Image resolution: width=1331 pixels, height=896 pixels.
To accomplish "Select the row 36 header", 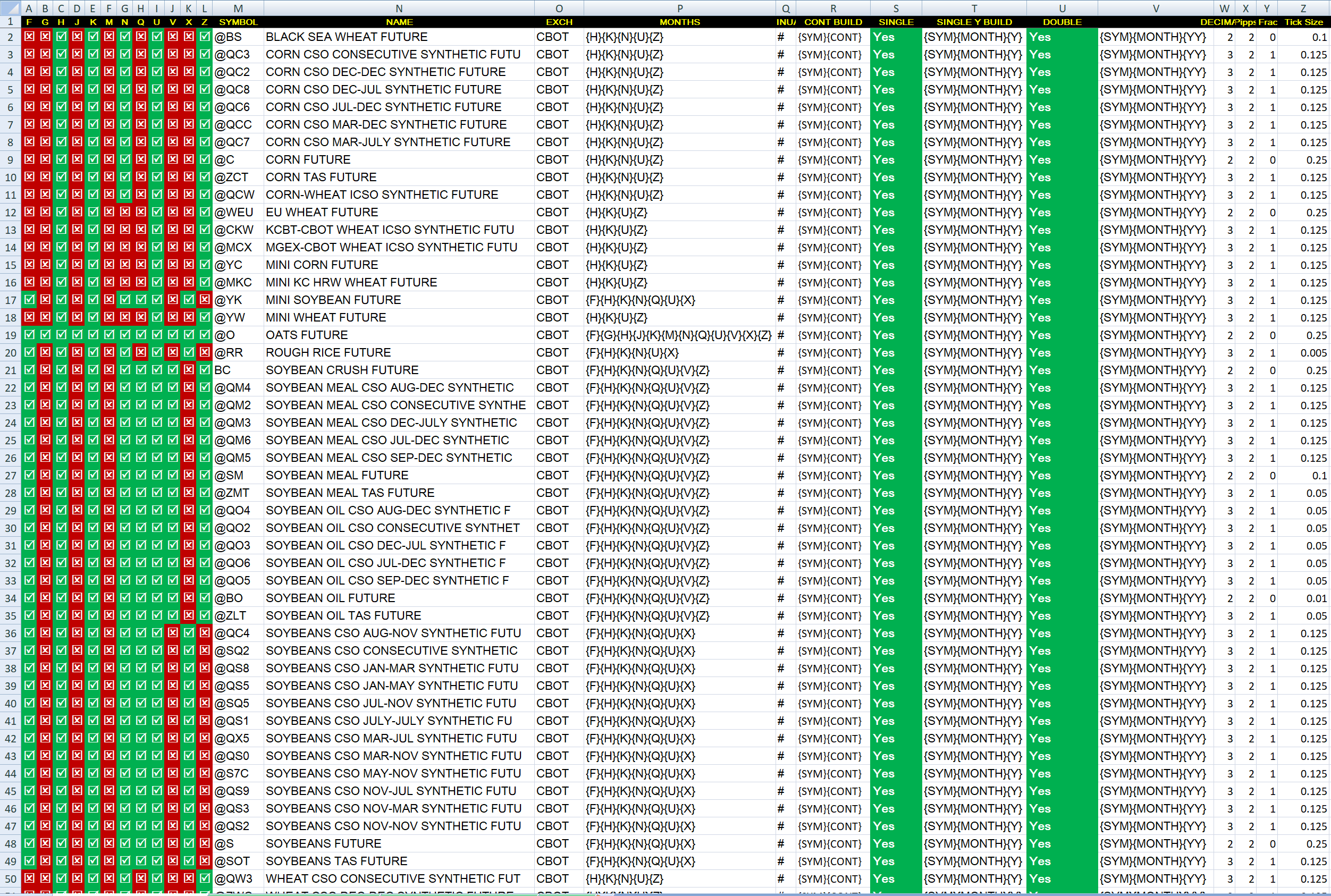I will point(10,633).
